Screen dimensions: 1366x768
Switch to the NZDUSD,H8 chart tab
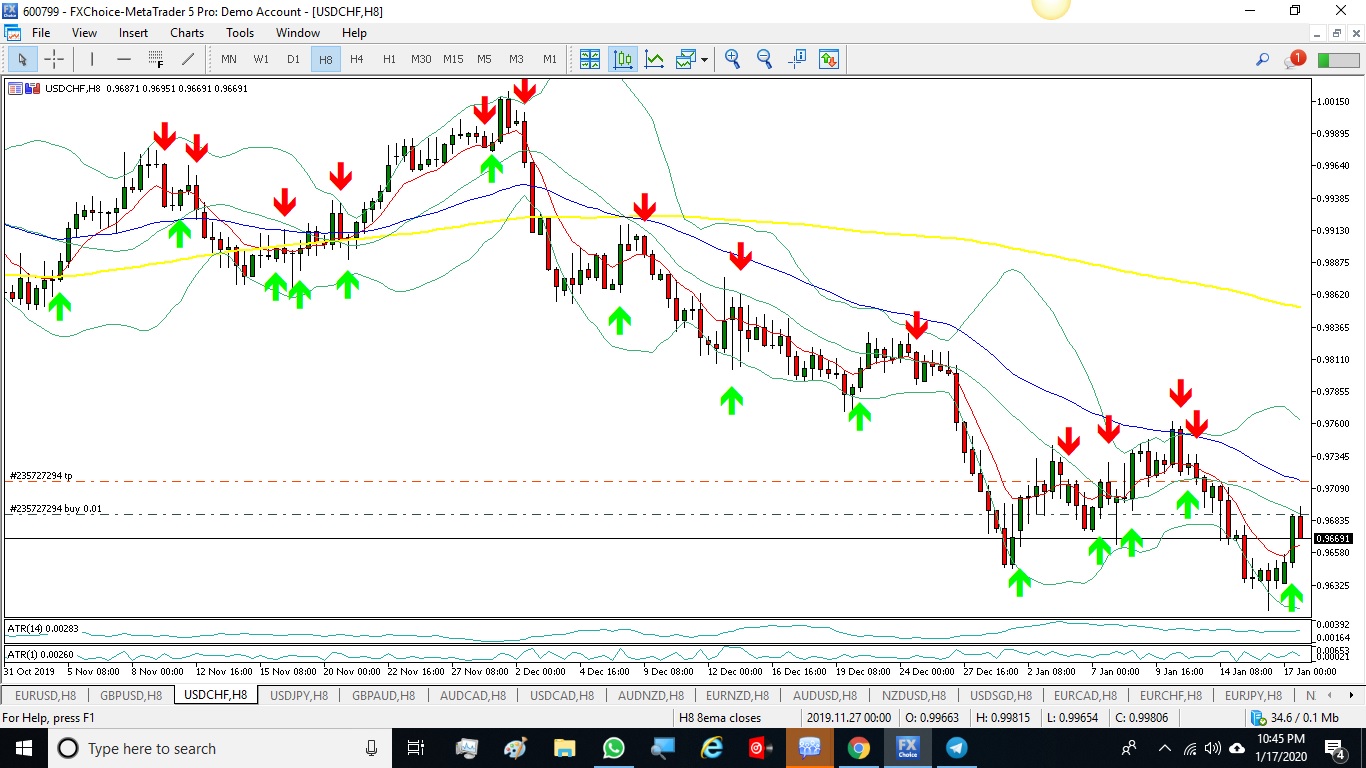[x=913, y=695]
